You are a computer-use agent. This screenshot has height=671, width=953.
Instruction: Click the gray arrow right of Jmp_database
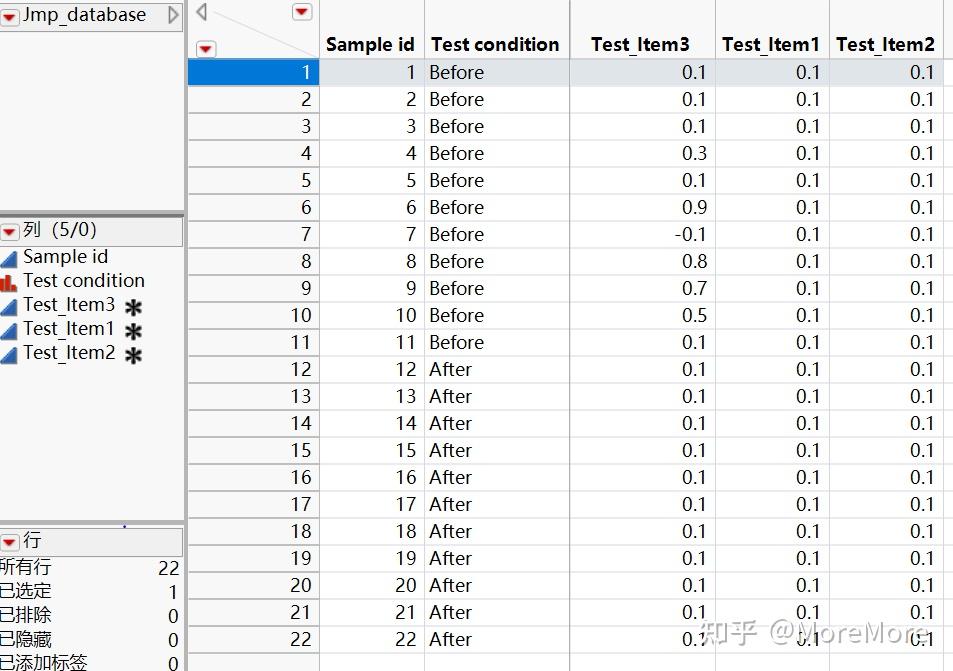point(173,15)
